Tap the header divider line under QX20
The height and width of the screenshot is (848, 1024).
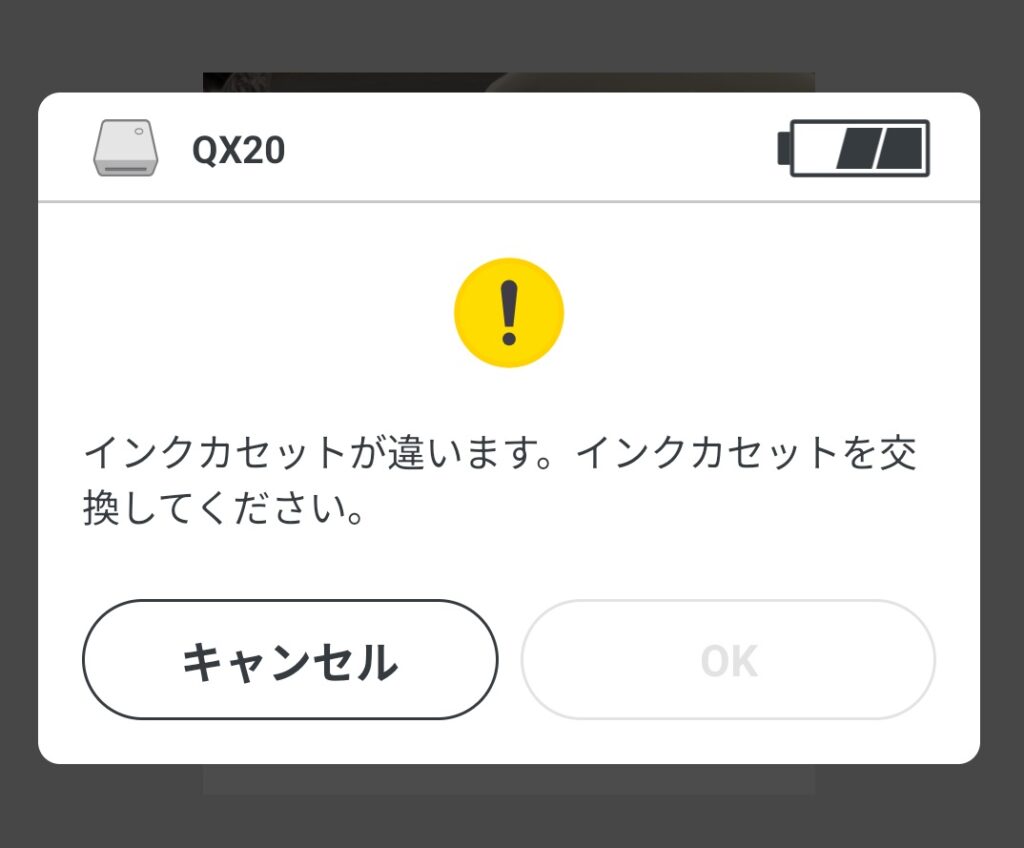[509, 202]
